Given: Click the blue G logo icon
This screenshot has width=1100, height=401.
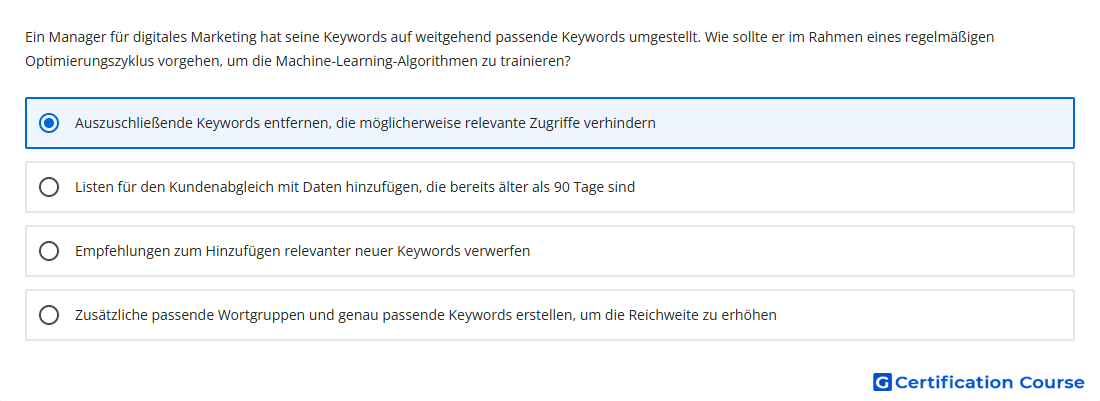Looking at the screenshot, I should click(x=882, y=382).
